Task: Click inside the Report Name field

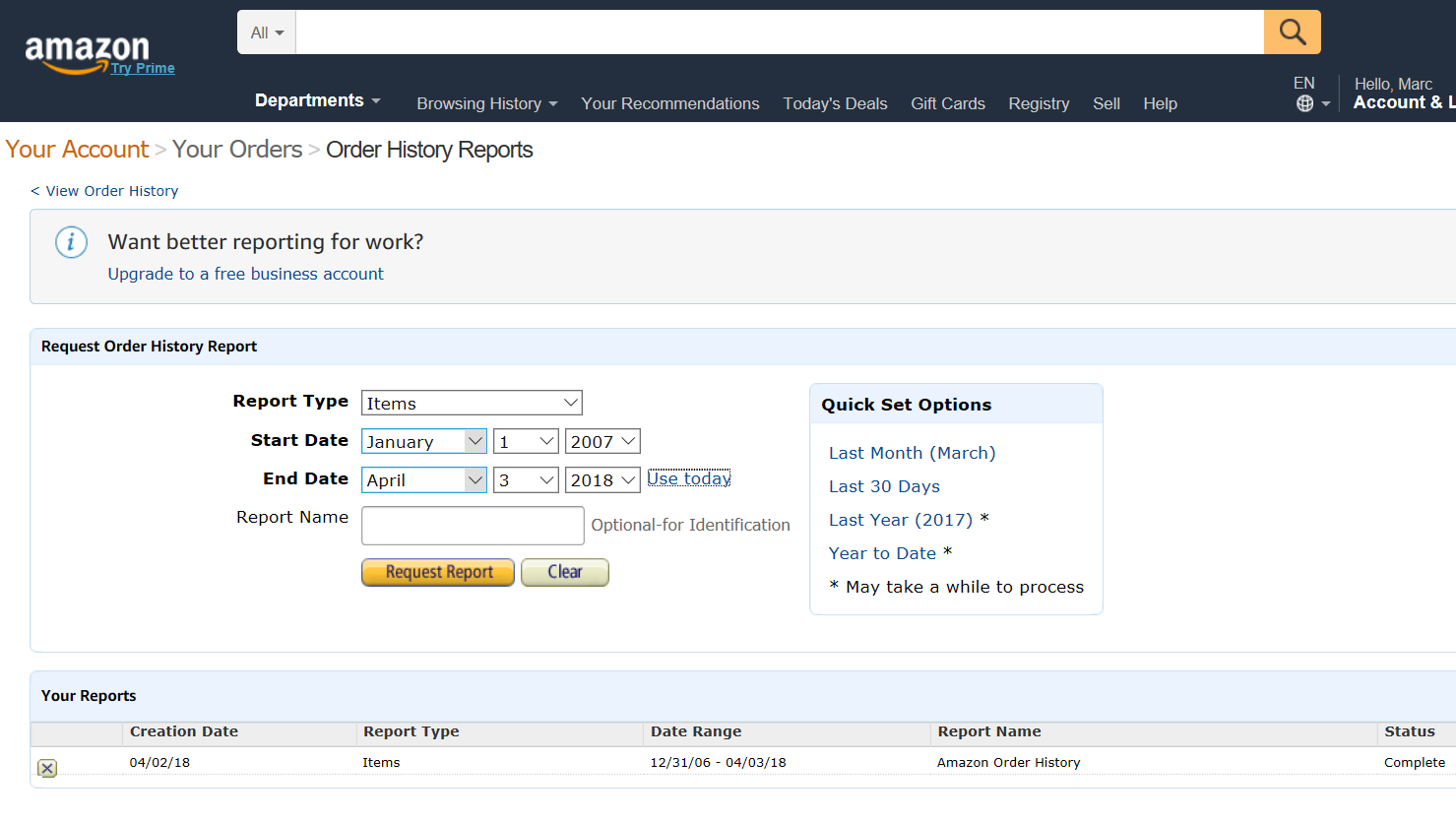Action: (473, 526)
